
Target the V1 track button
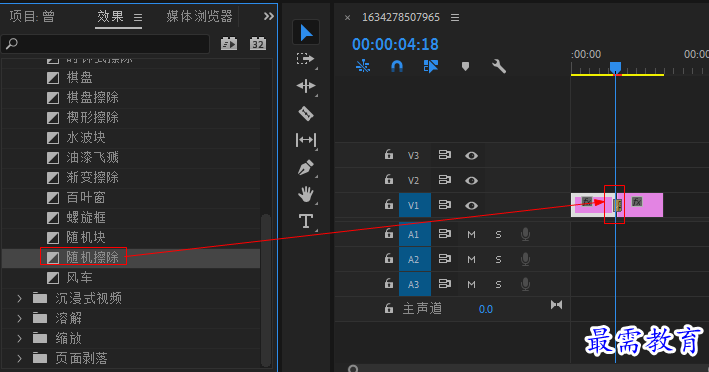(415, 205)
